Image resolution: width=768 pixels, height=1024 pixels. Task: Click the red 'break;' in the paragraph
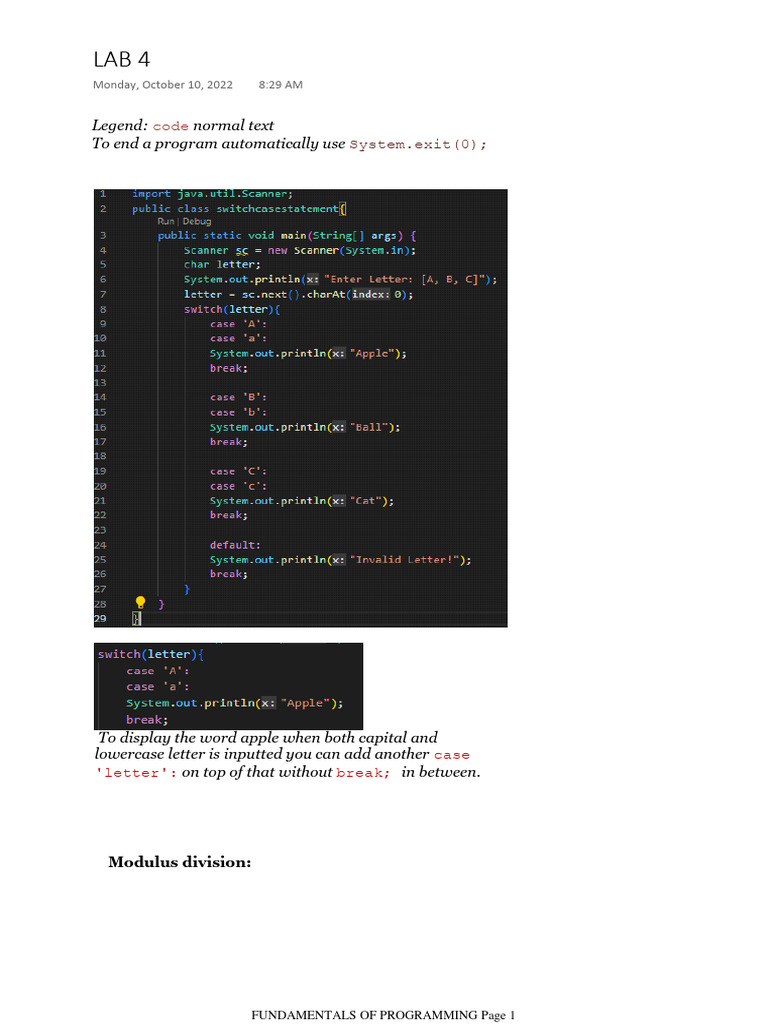[x=363, y=773]
